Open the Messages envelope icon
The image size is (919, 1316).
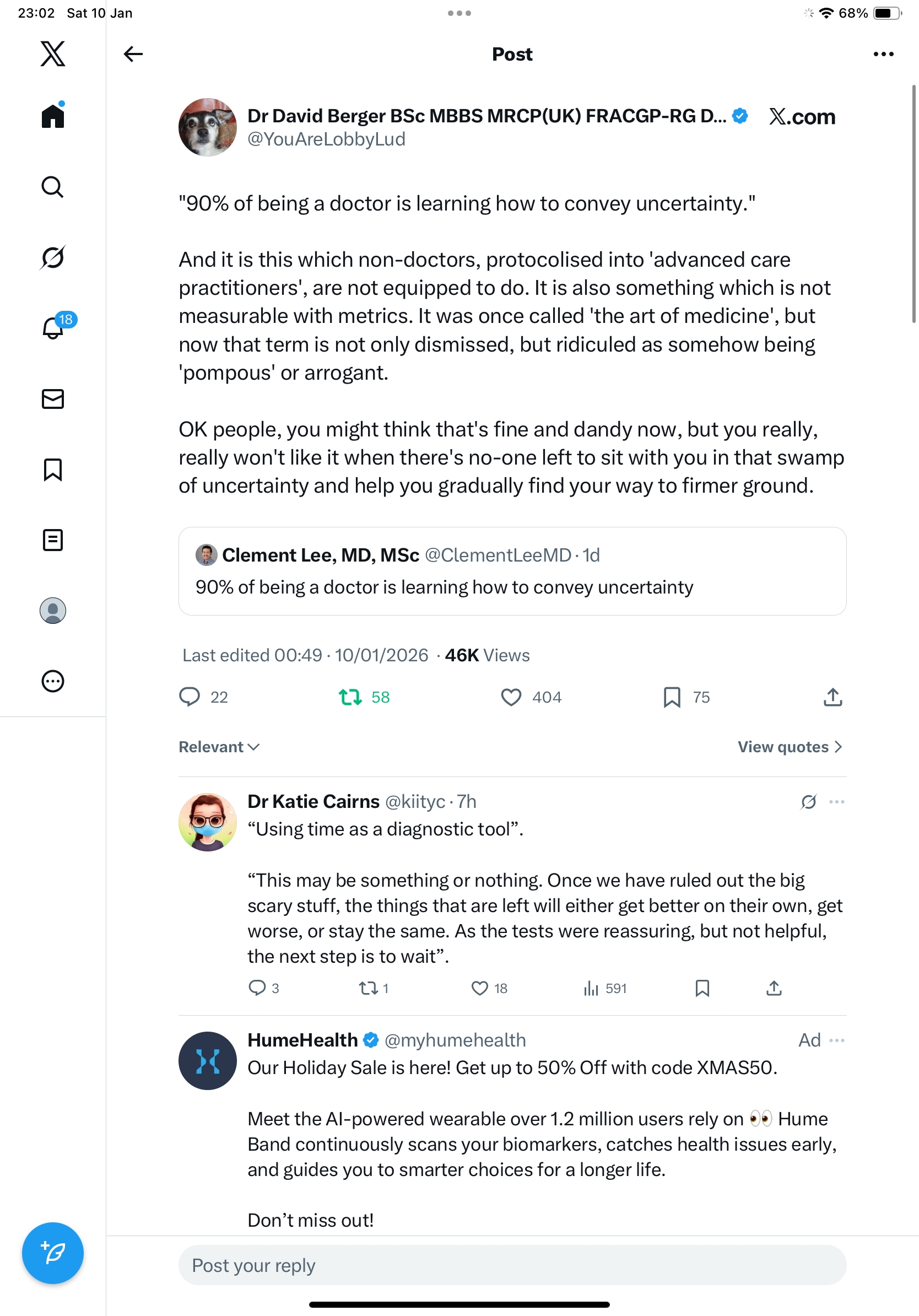[x=53, y=399]
